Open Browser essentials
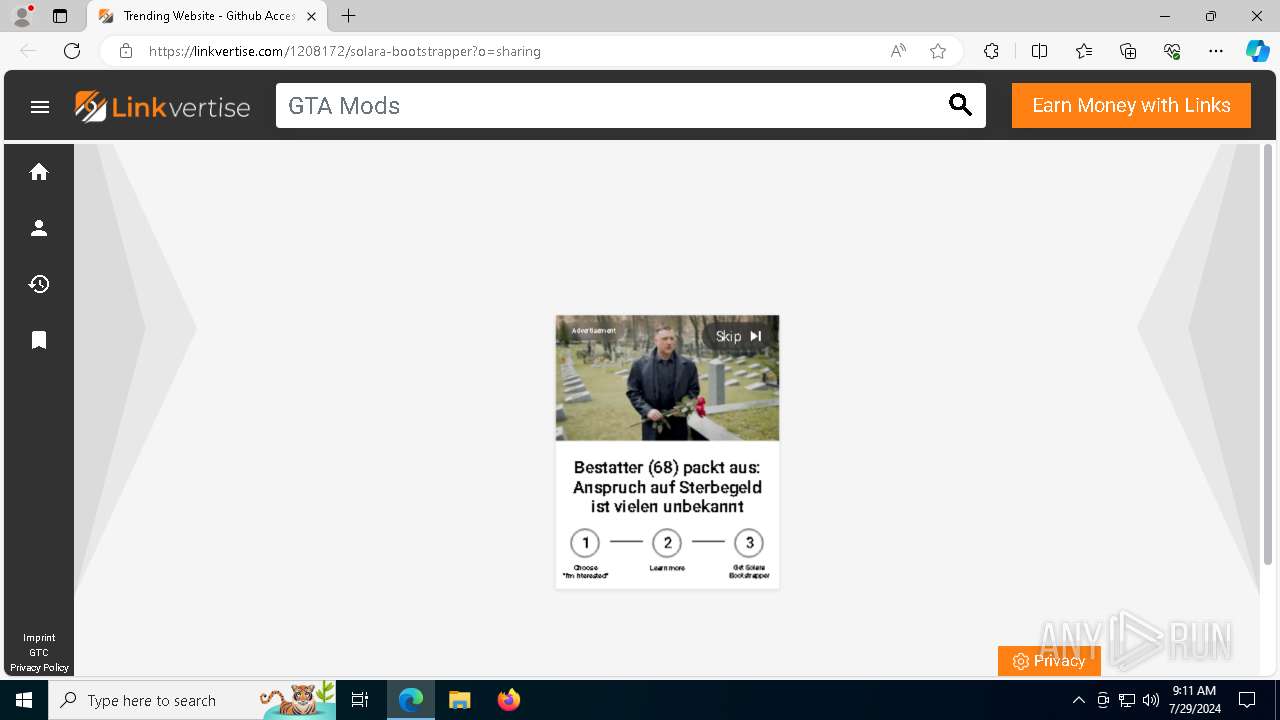 pyautogui.click(x=1172, y=51)
